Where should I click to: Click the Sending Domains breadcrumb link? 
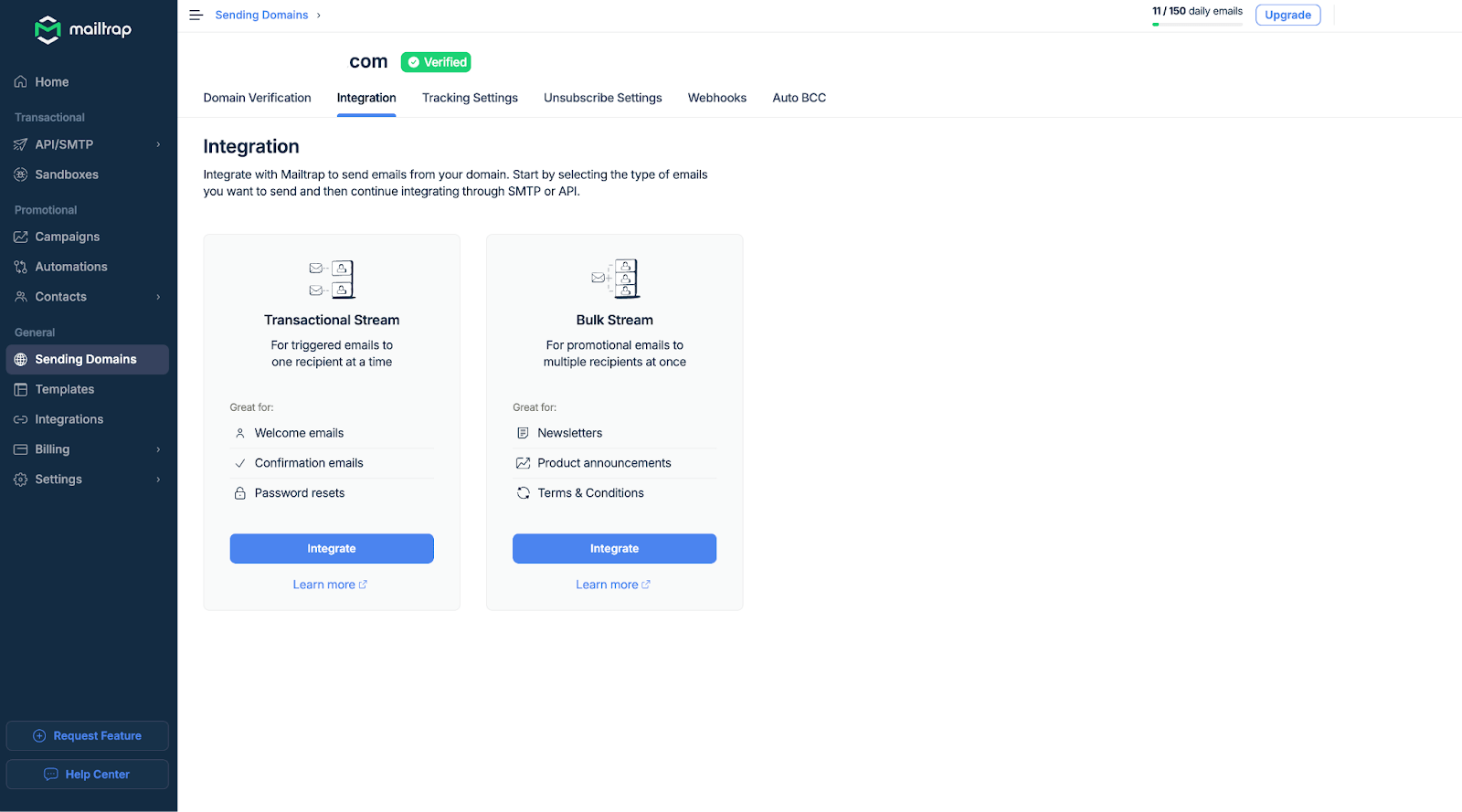[x=261, y=15]
